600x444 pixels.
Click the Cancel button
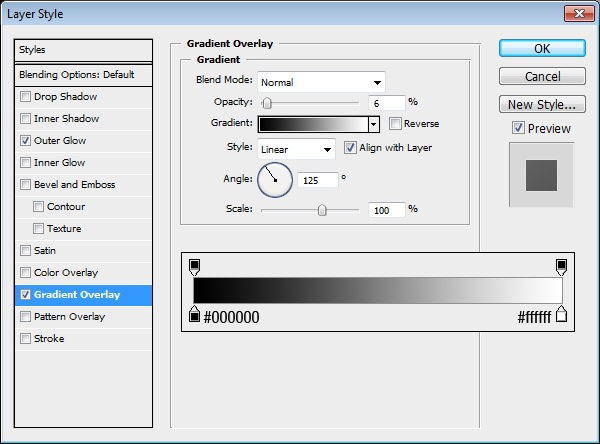pos(542,76)
